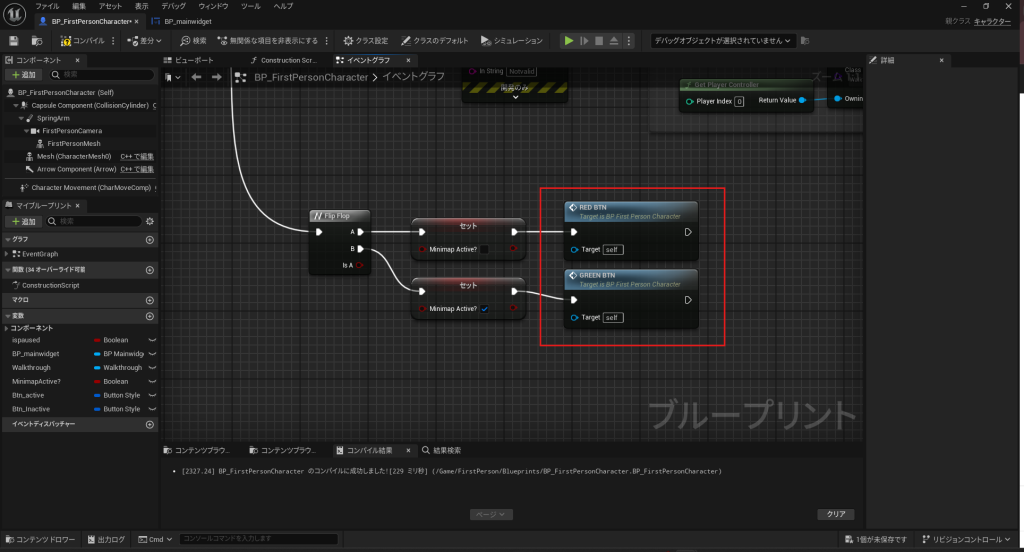Open クラス設定 (Class Settings)
This screenshot has width=1024, height=552.
[365, 41]
